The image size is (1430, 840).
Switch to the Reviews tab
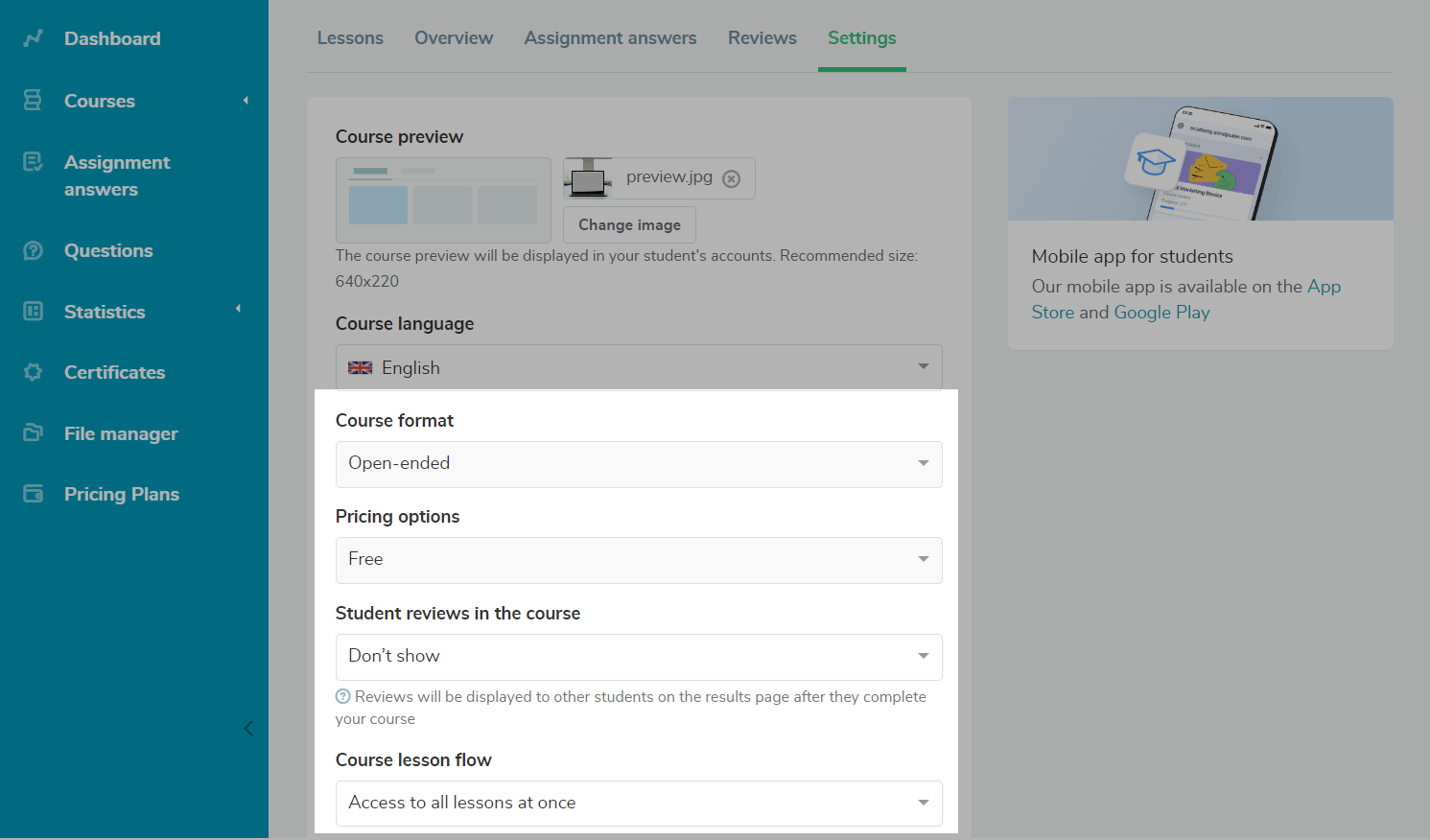point(762,38)
